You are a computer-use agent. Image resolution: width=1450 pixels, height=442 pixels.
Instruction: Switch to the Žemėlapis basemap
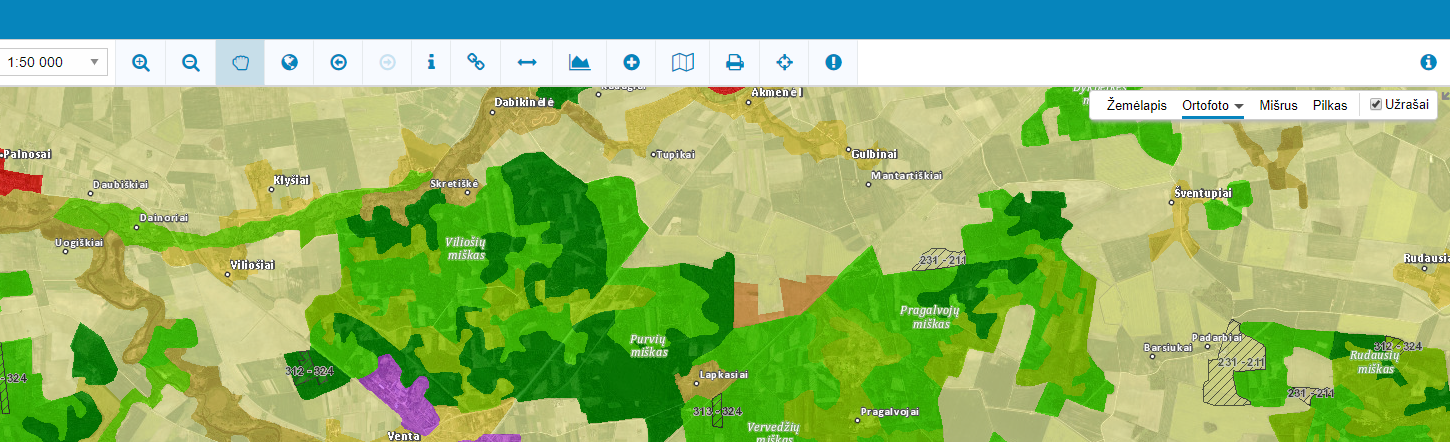1136,105
